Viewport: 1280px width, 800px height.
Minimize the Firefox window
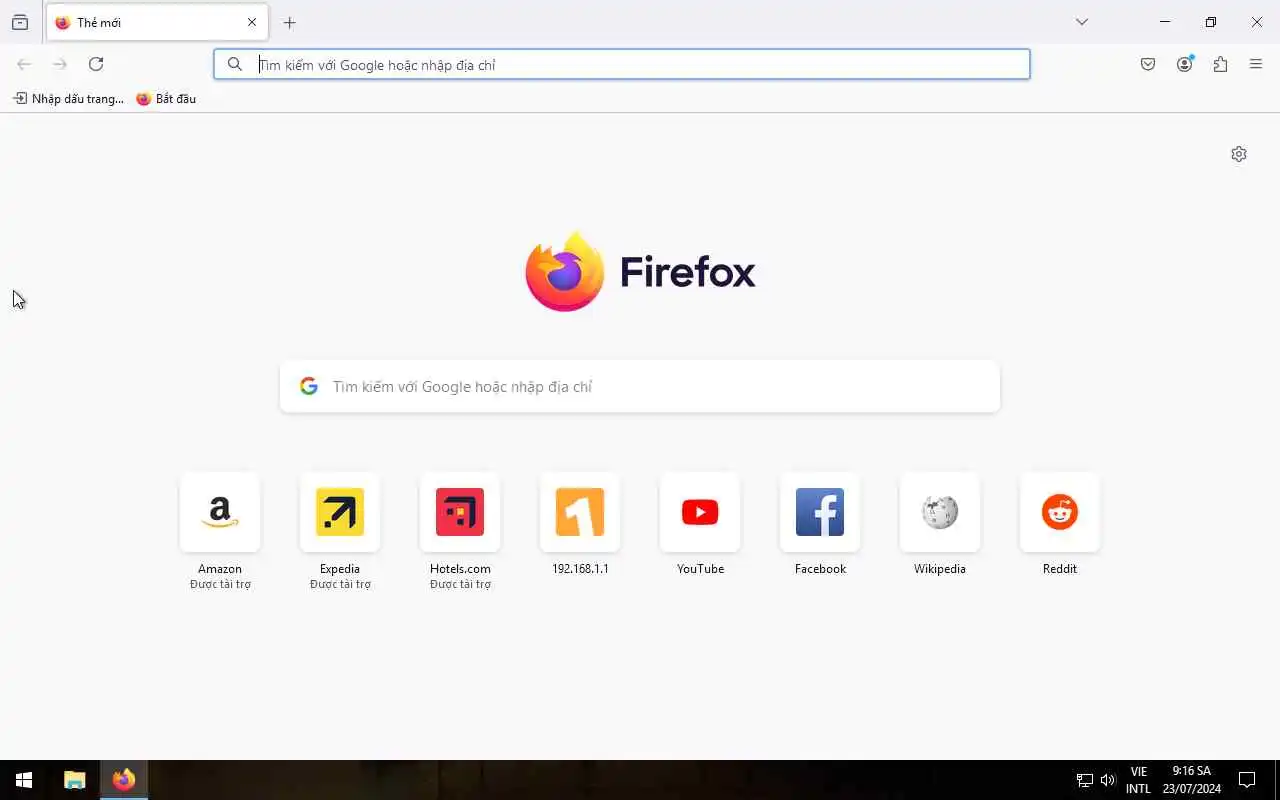1165,22
